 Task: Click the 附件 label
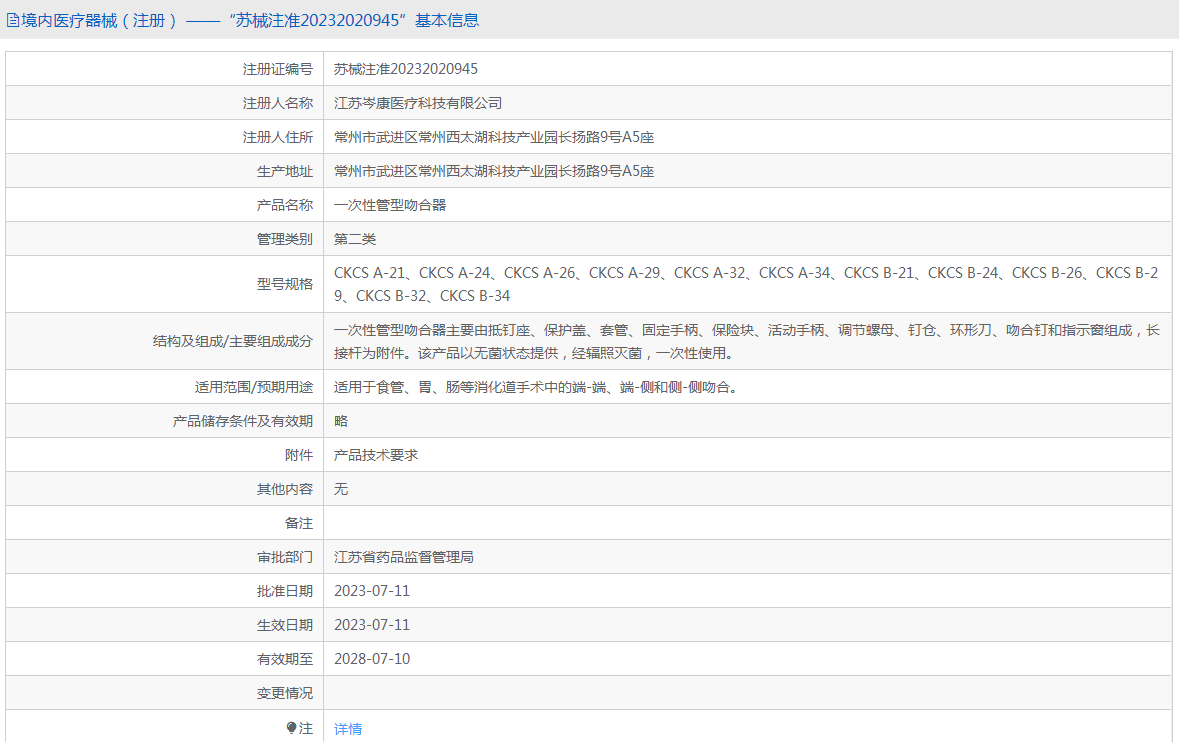pos(299,455)
